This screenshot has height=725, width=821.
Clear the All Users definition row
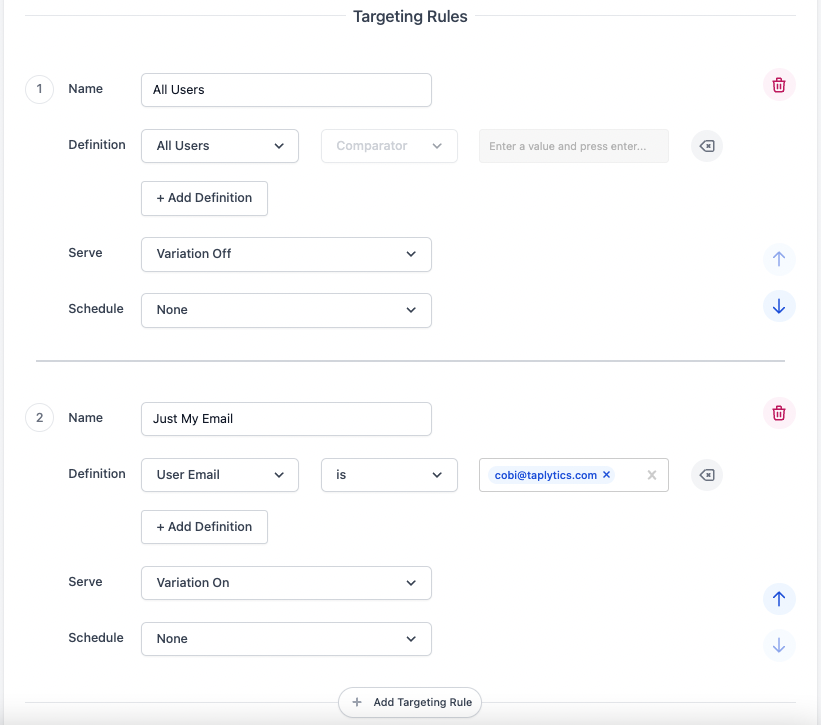click(x=706, y=146)
